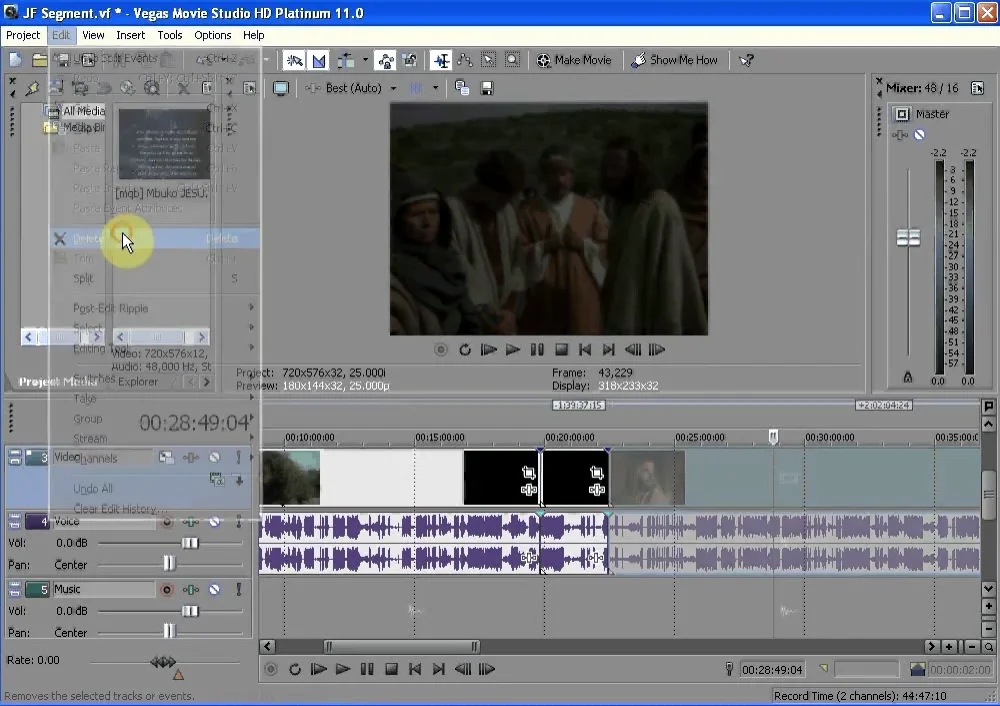Click the Auto Ripple toolbar icon
The height and width of the screenshot is (706, 1000).
click(346, 61)
